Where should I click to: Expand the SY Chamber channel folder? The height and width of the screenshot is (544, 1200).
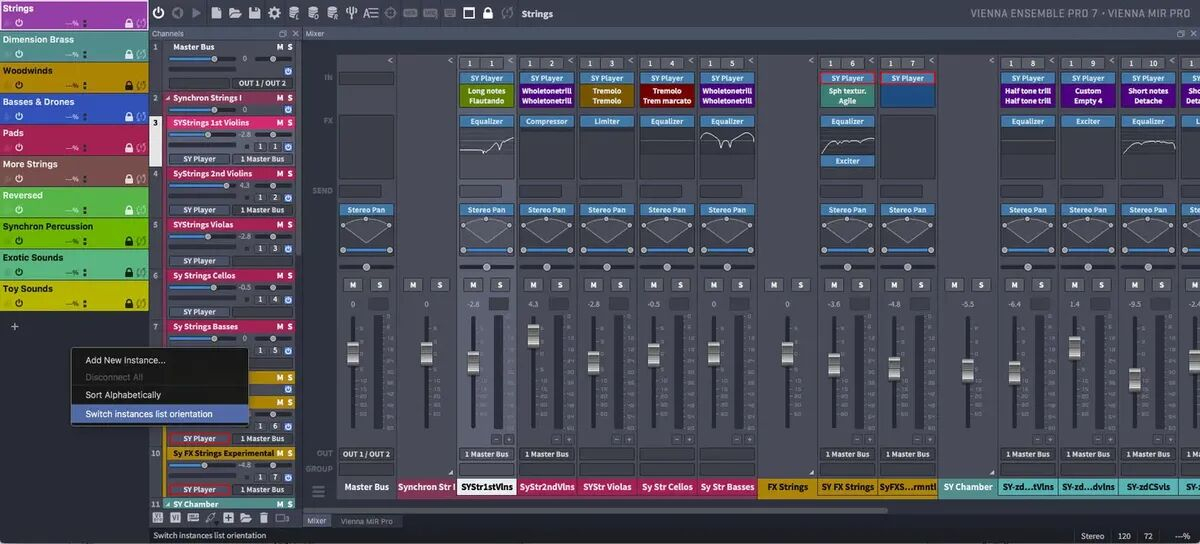tap(167, 504)
